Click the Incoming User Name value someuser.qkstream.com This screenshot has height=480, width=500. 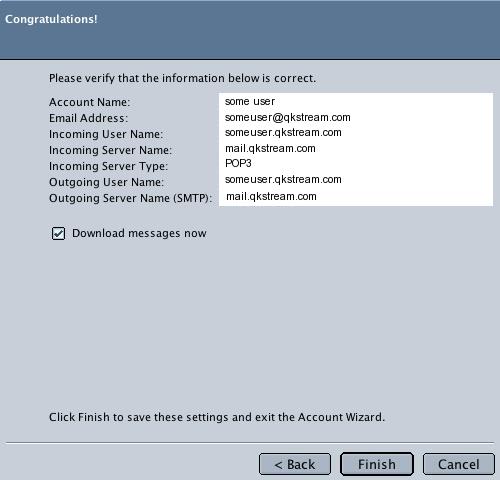[x=283, y=133]
